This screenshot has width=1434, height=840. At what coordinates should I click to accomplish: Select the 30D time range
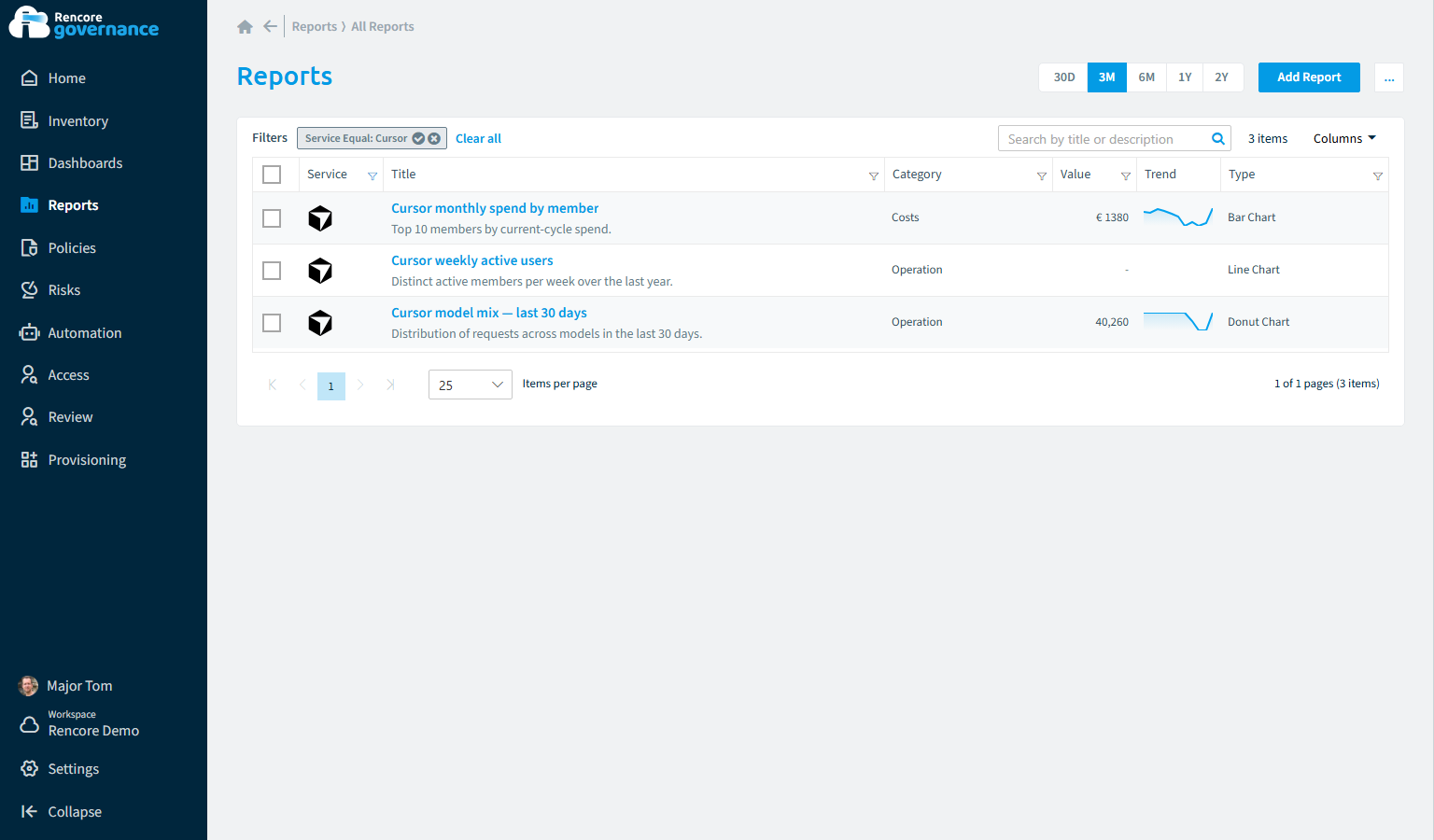click(x=1063, y=77)
